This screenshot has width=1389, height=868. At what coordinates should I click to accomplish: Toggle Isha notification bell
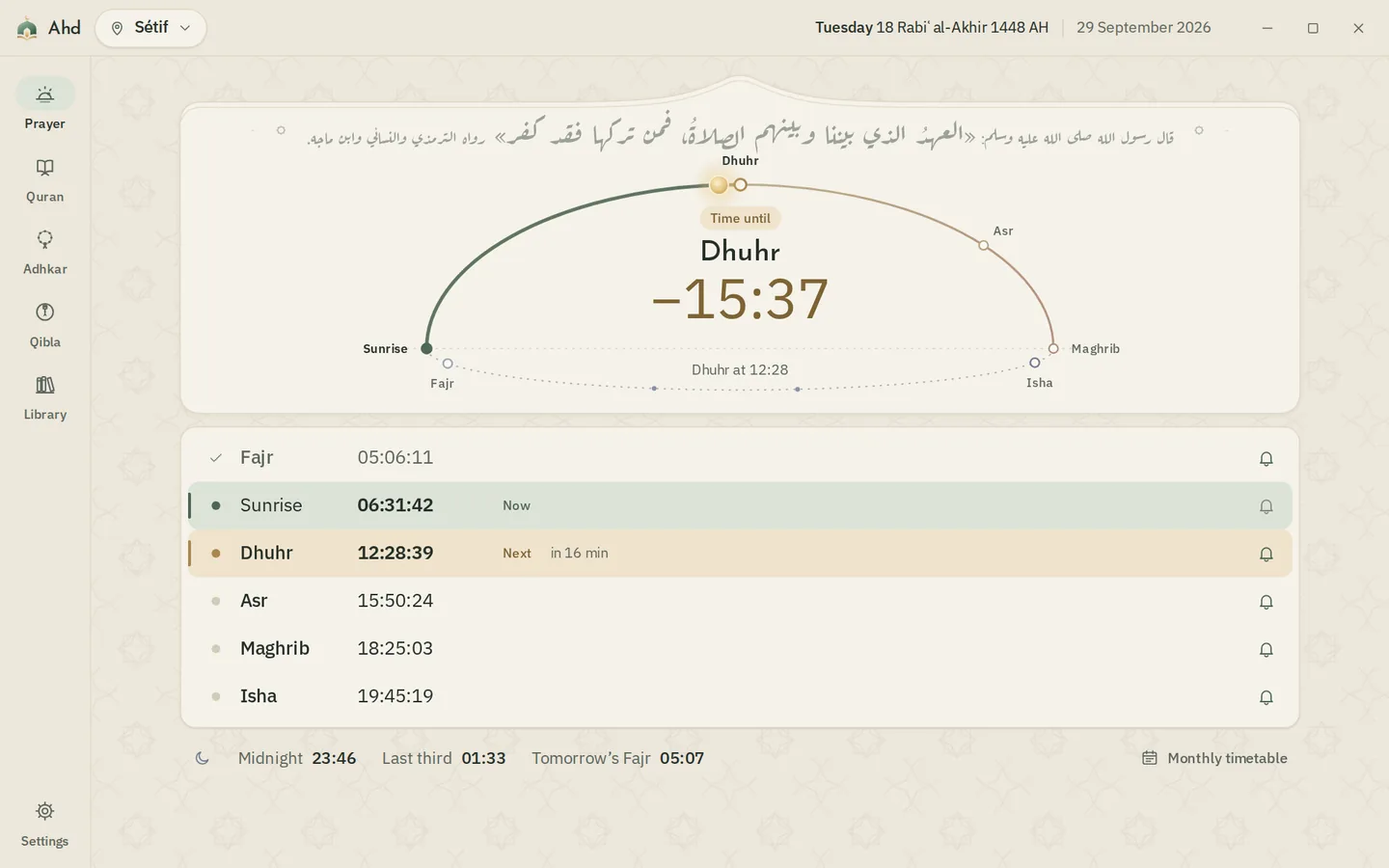coord(1266,696)
